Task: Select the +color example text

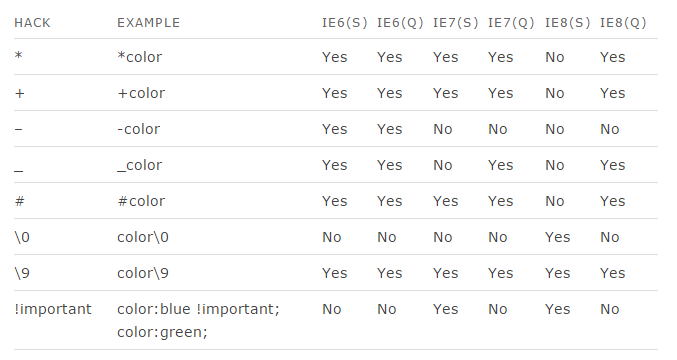Action: pyautogui.click(x=141, y=93)
